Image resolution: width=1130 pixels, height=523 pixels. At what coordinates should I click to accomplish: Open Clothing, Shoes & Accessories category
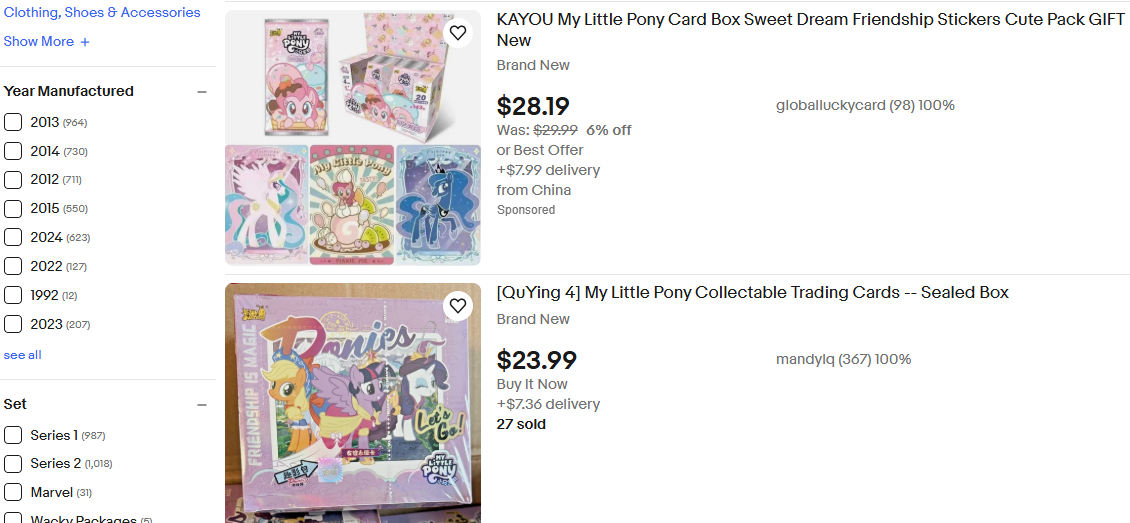[x=102, y=13]
